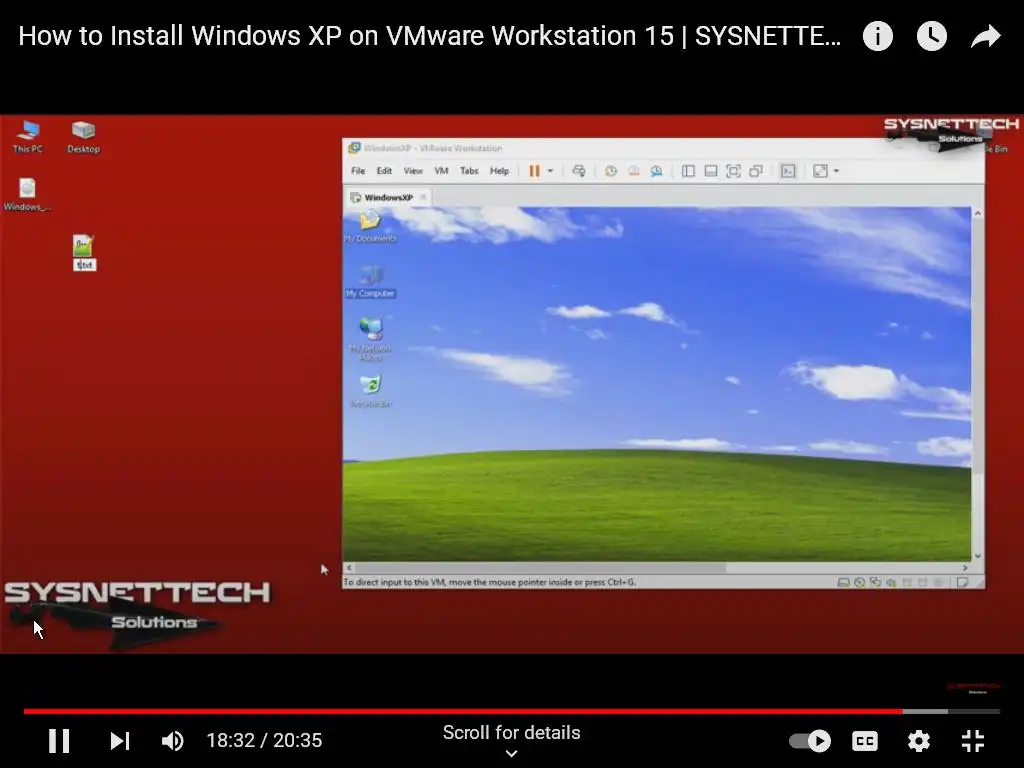
Task: Click the sound card status icon
Action: pyautogui.click(x=891, y=582)
